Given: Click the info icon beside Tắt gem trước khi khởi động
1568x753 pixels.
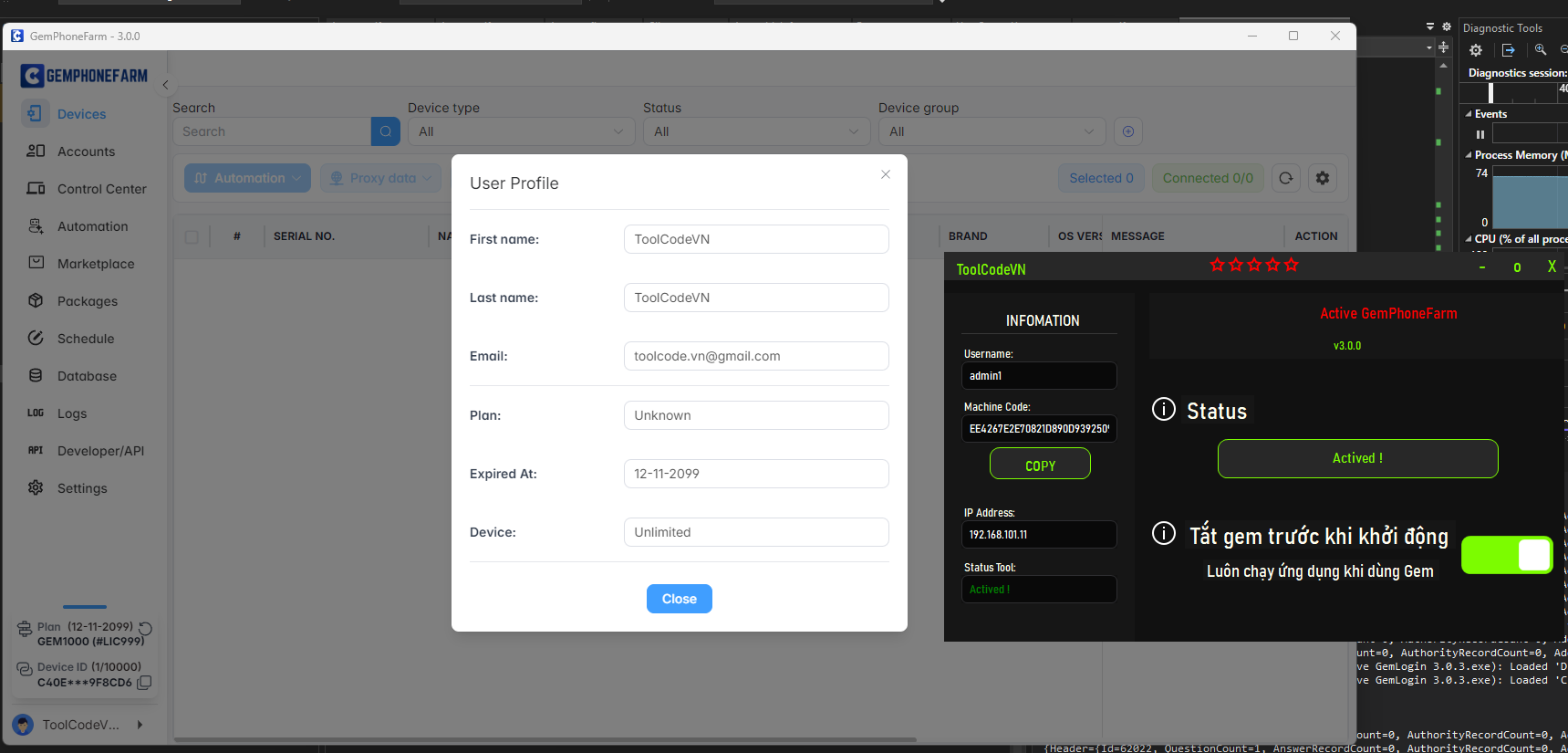Looking at the screenshot, I should coord(1164,532).
